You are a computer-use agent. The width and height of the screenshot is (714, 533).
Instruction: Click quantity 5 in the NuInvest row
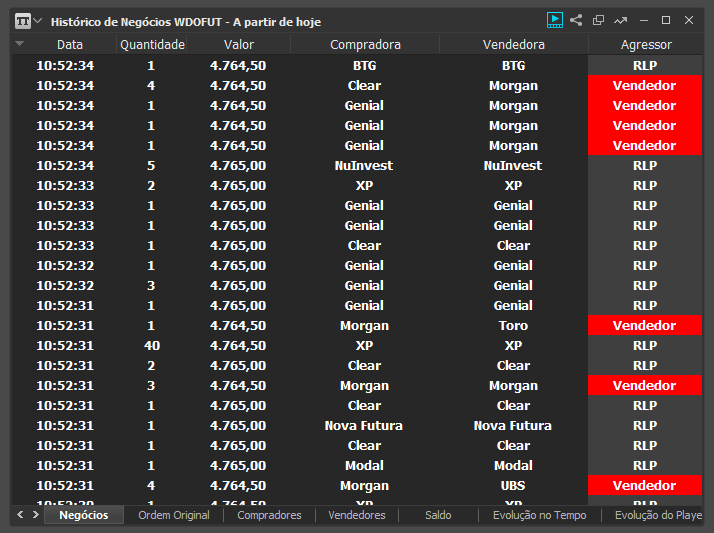pos(151,166)
